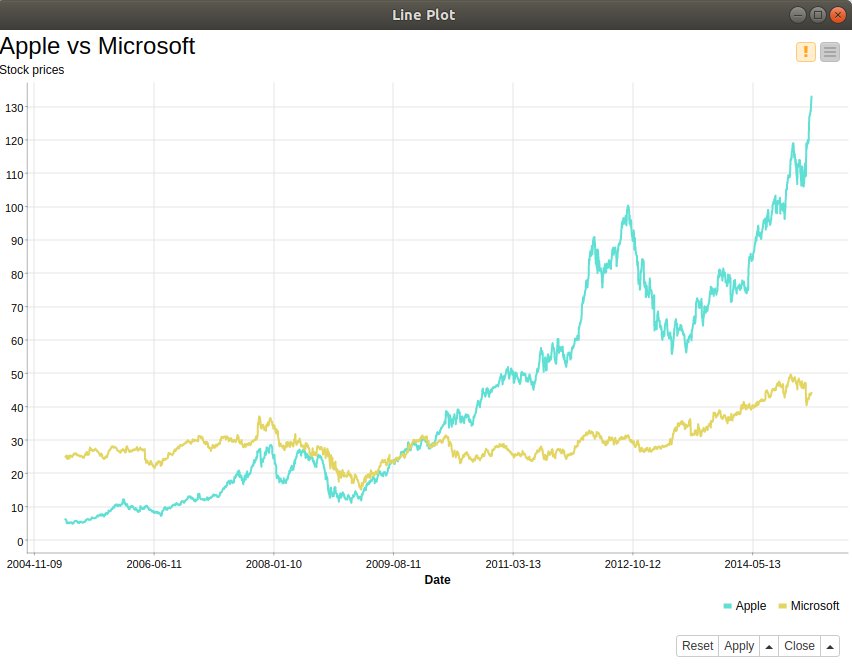Toggle the Microsoft legend color swatch

pyautogui.click(x=782, y=606)
